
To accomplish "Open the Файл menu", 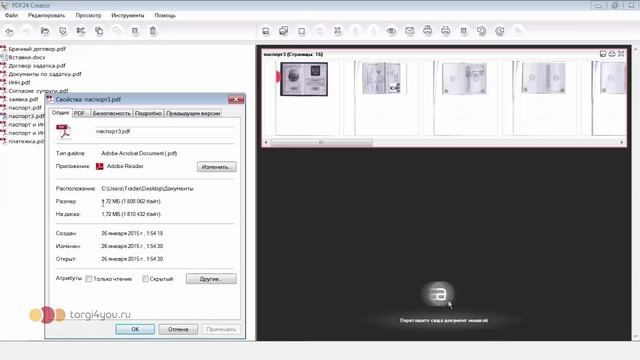I will pyautogui.click(x=11, y=15).
